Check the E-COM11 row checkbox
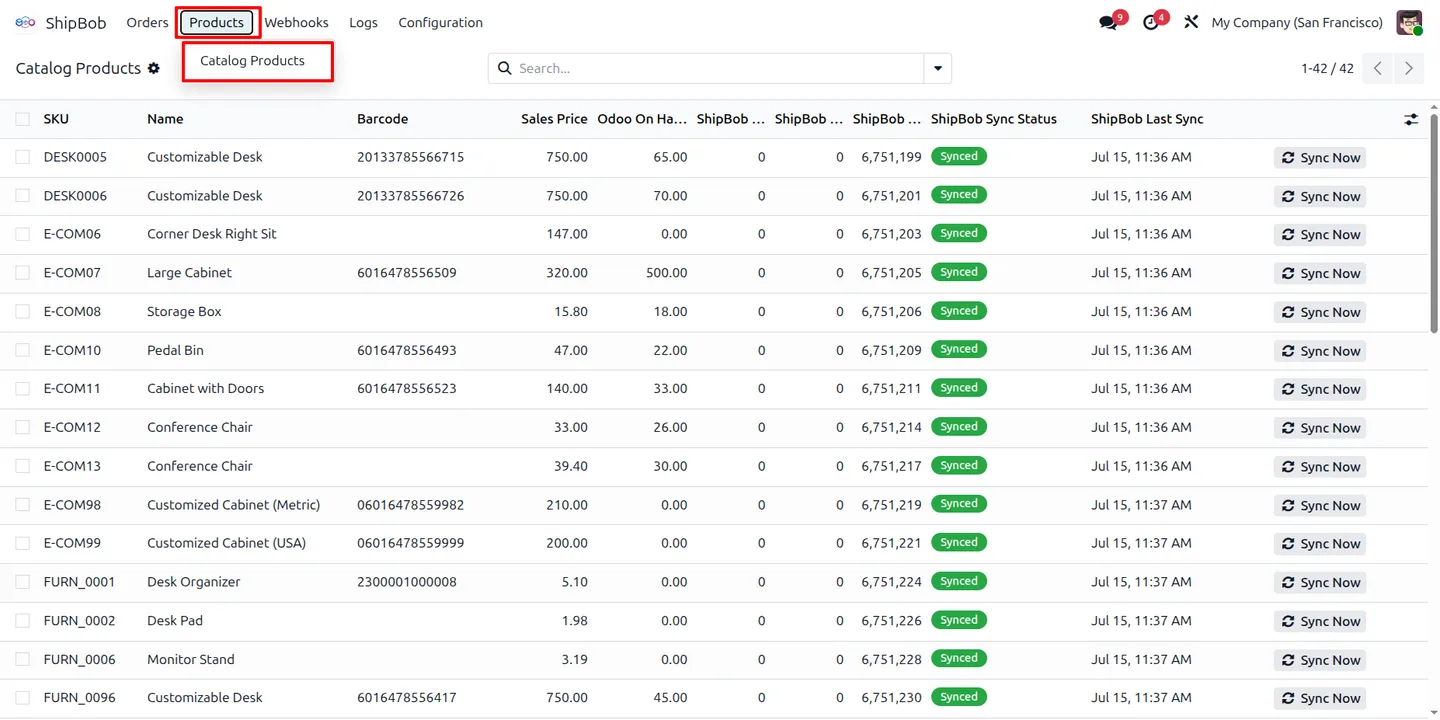Viewport: 1440px width, 720px height. click(x=22, y=389)
